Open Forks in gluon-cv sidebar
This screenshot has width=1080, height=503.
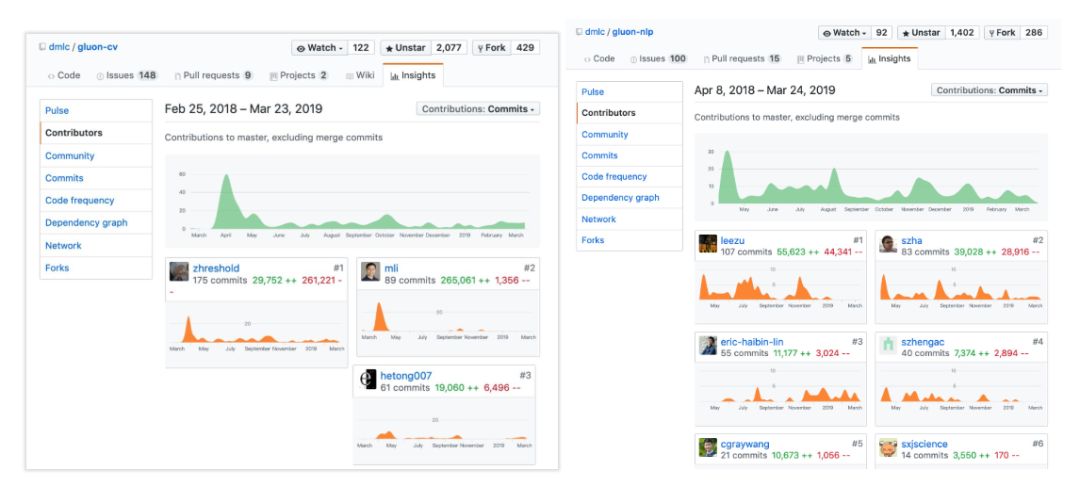click(x=96, y=267)
